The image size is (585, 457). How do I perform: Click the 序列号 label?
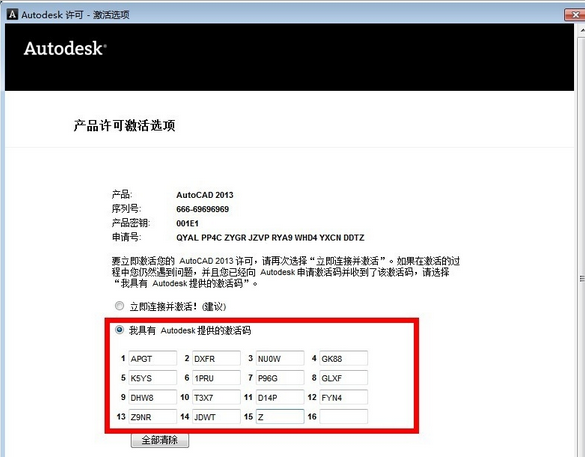(126, 209)
